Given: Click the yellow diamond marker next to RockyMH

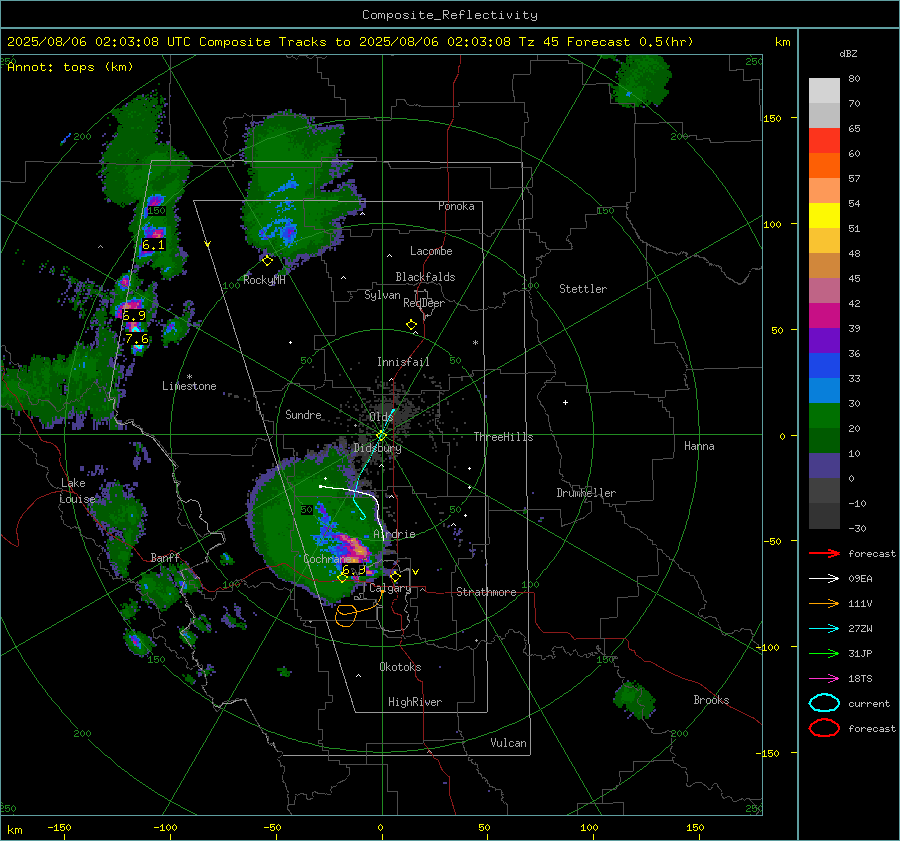Looking at the screenshot, I should [x=267, y=261].
